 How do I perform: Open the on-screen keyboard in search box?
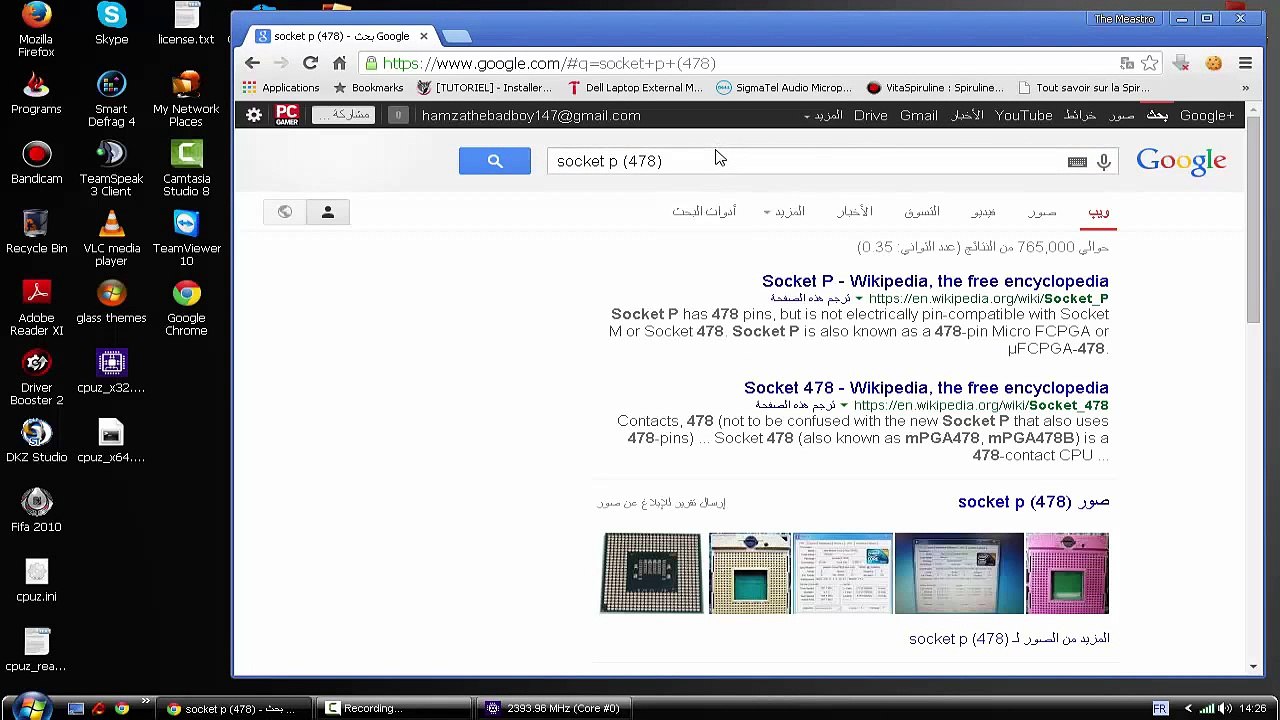1077,161
